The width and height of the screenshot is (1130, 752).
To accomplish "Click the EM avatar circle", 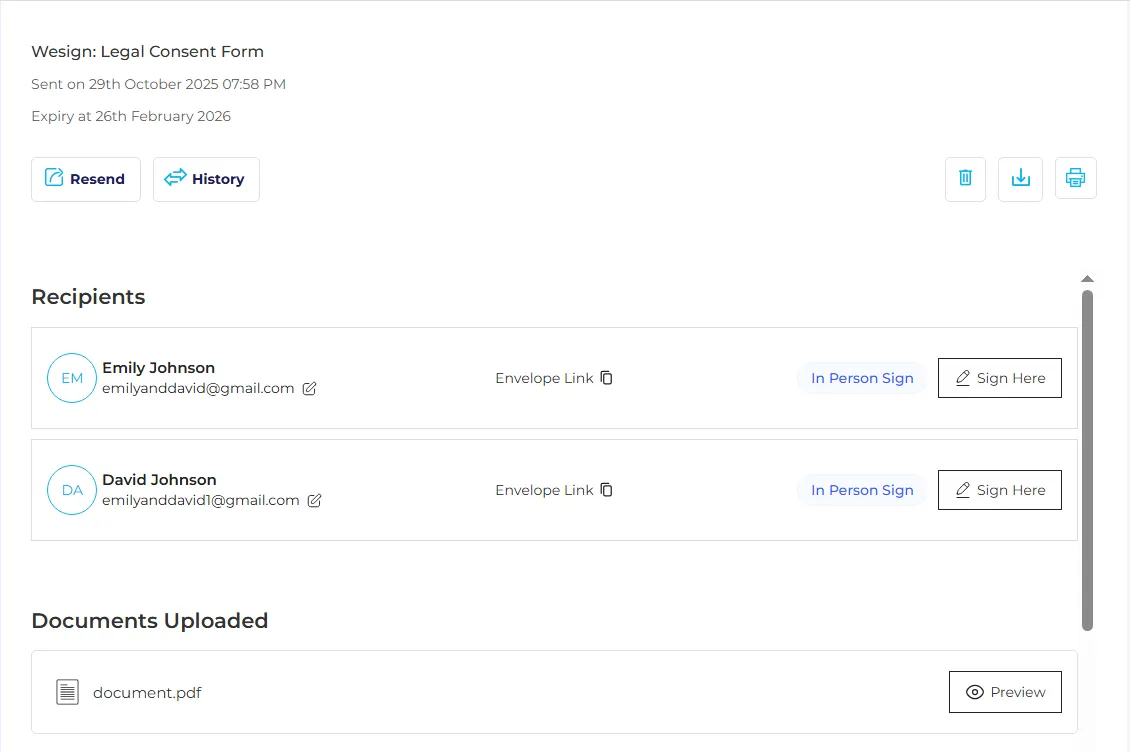I will pos(72,378).
